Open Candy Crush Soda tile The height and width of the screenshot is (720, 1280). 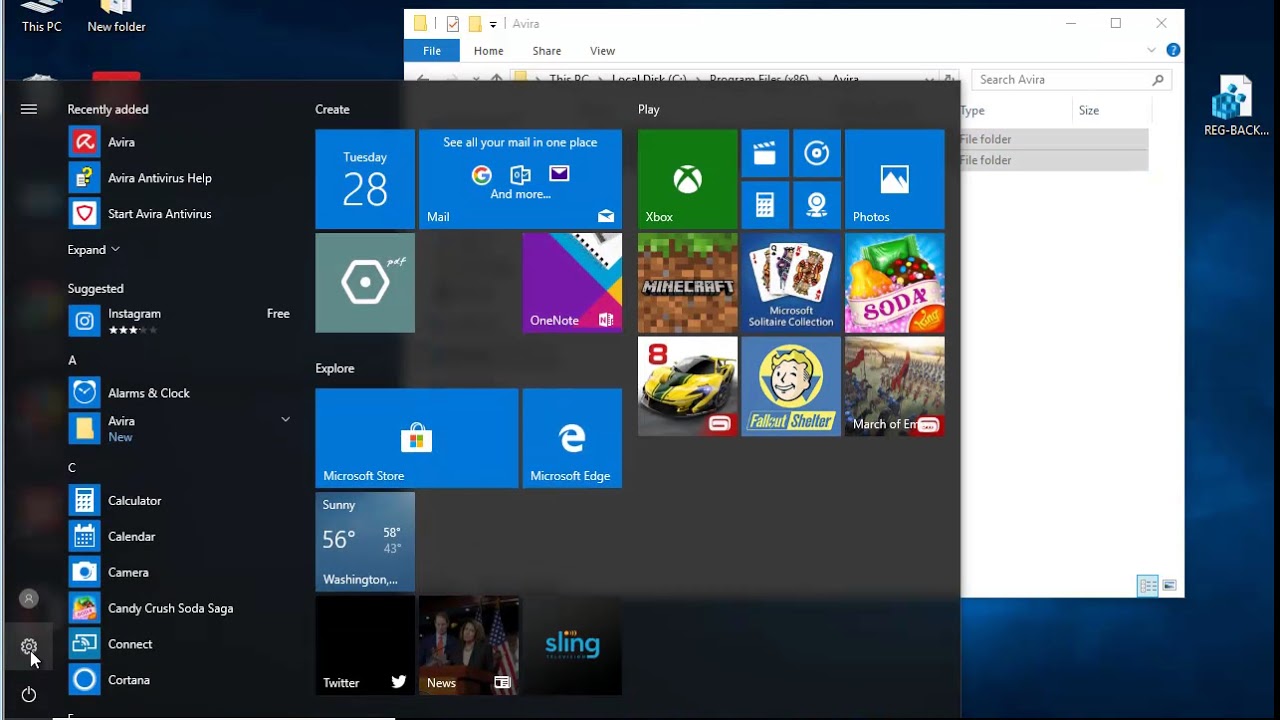coord(894,283)
